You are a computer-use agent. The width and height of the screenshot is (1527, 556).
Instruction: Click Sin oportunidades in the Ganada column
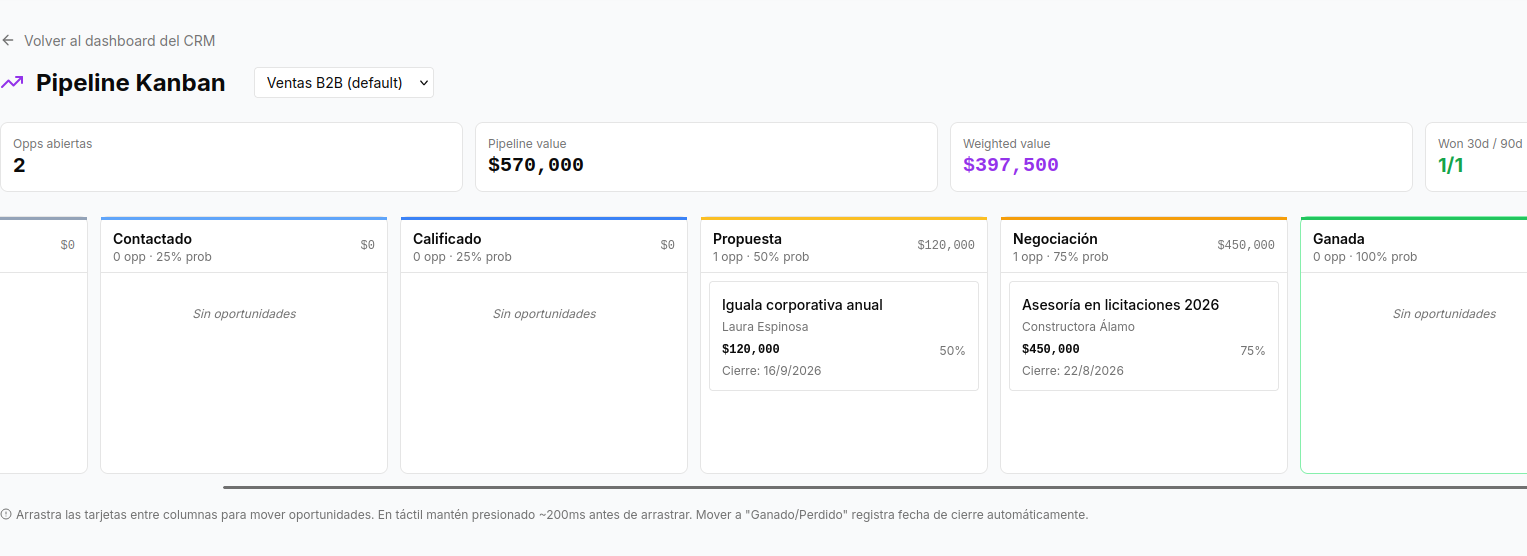[1444, 314]
